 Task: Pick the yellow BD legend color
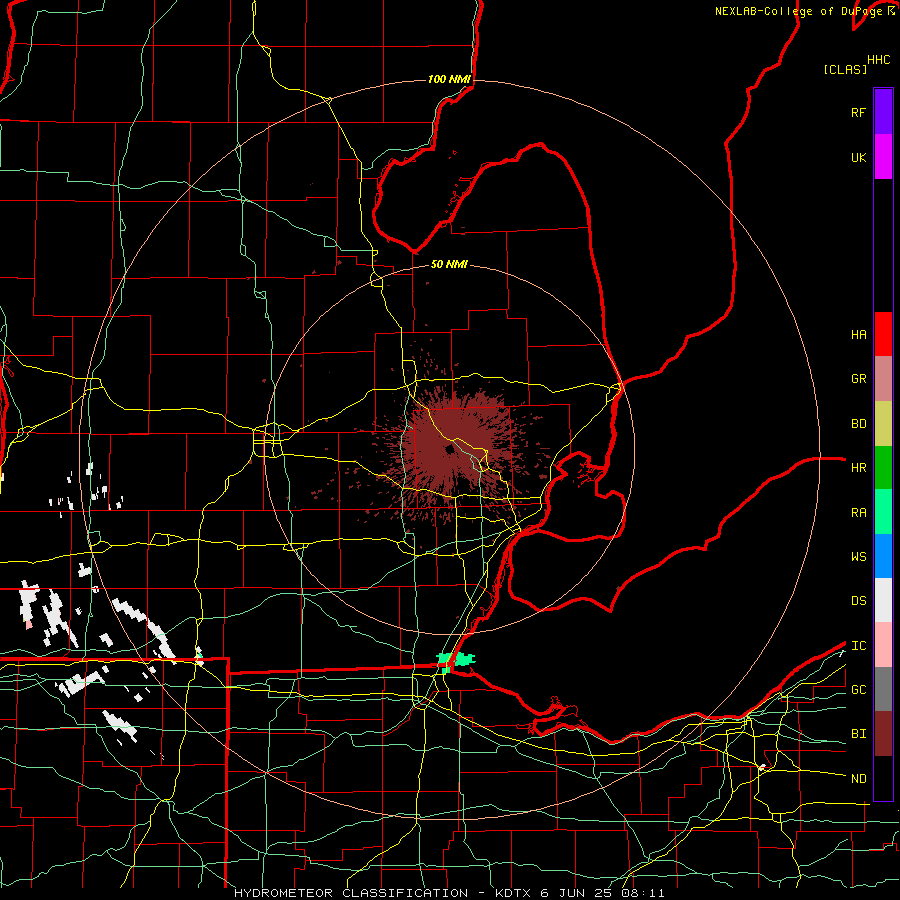(x=883, y=424)
